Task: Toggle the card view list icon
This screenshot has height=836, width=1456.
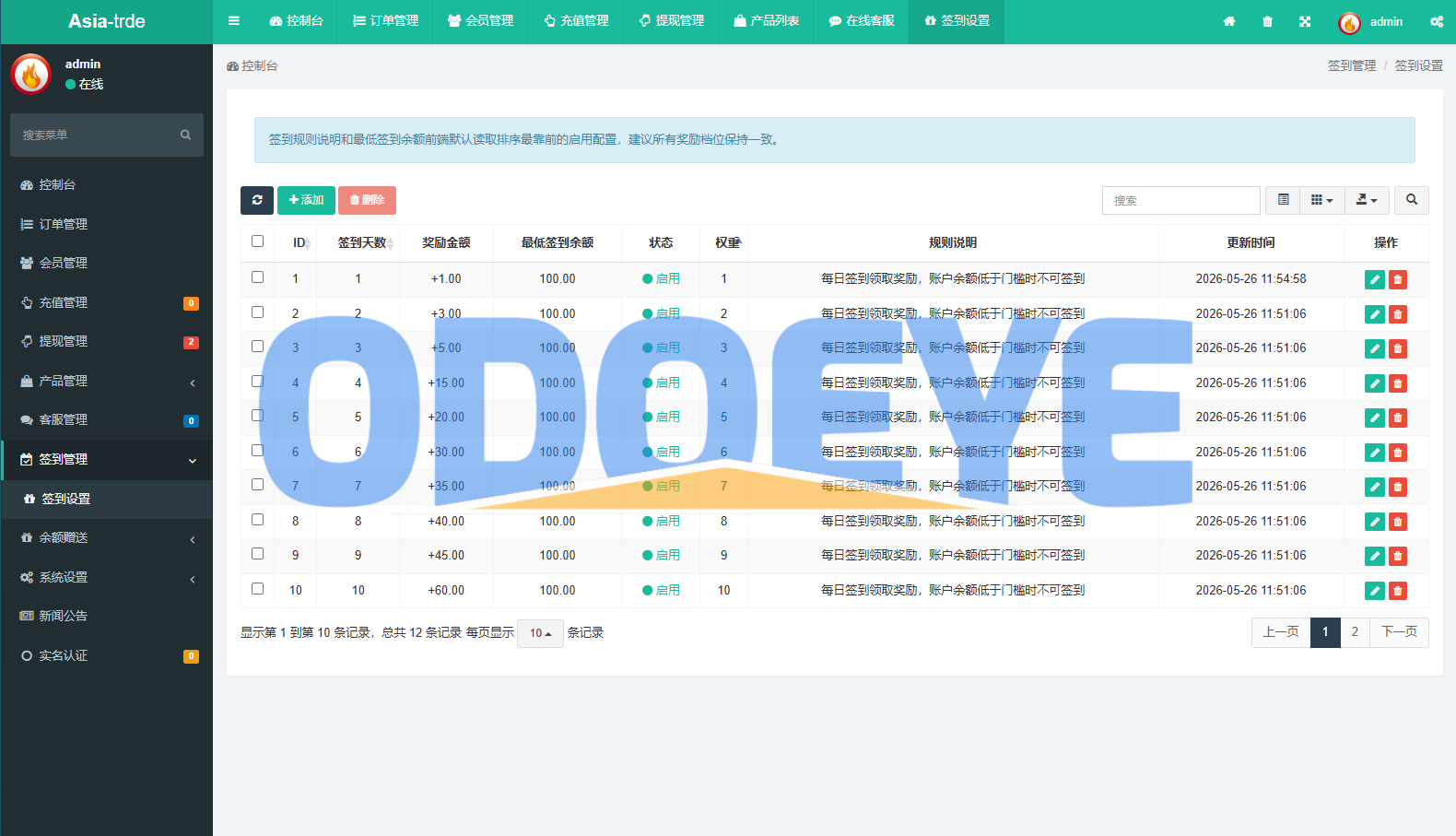Action: [x=1283, y=200]
